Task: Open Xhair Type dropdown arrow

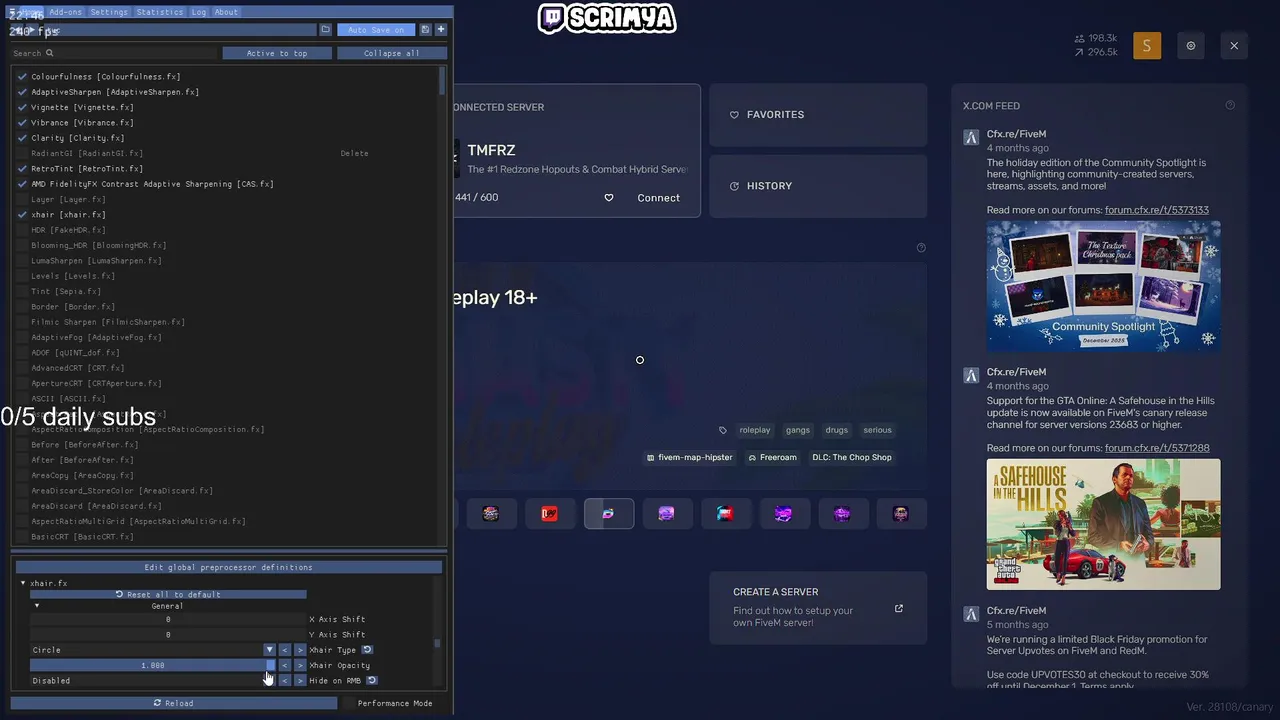Action: click(x=269, y=650)
